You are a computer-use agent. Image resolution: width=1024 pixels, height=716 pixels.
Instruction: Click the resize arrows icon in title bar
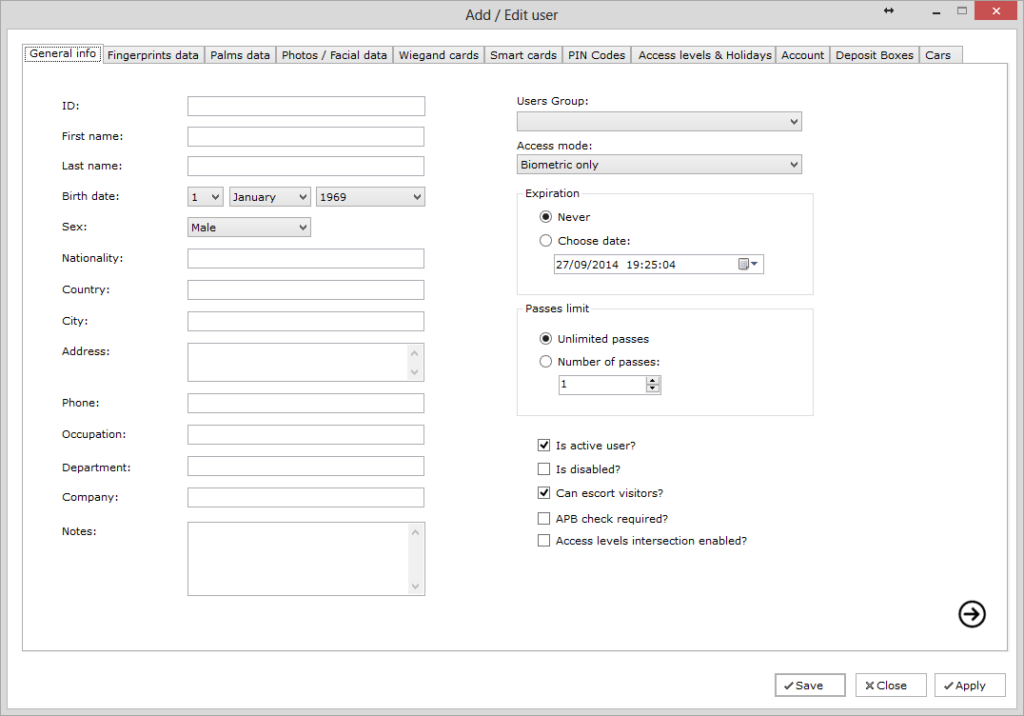click(889, 11)
